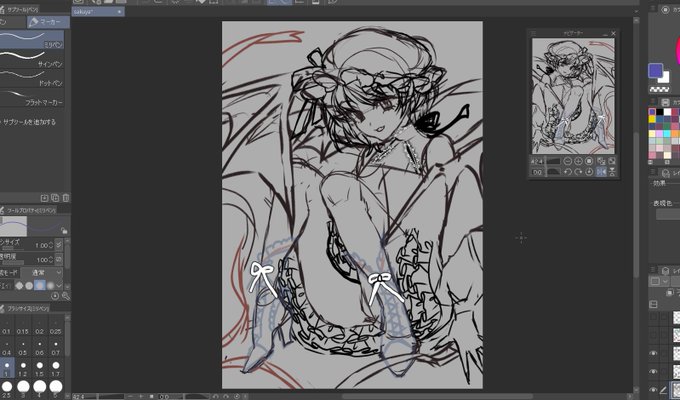The image size is (680, 400).
Task: Click the delete sub tool trash icon
Action: coord(65,198)
